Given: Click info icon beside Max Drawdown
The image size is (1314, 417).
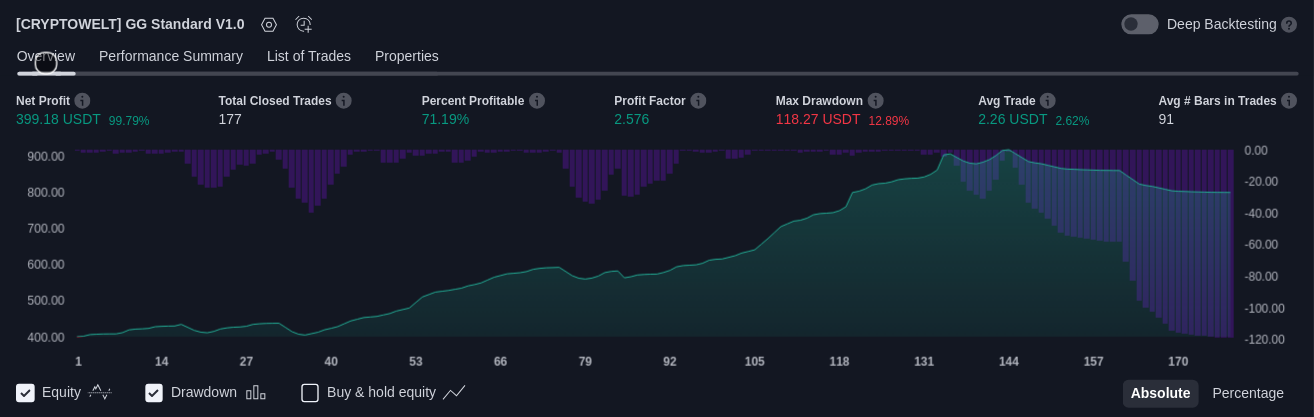Looking at the screenshot, I should 876,101.
